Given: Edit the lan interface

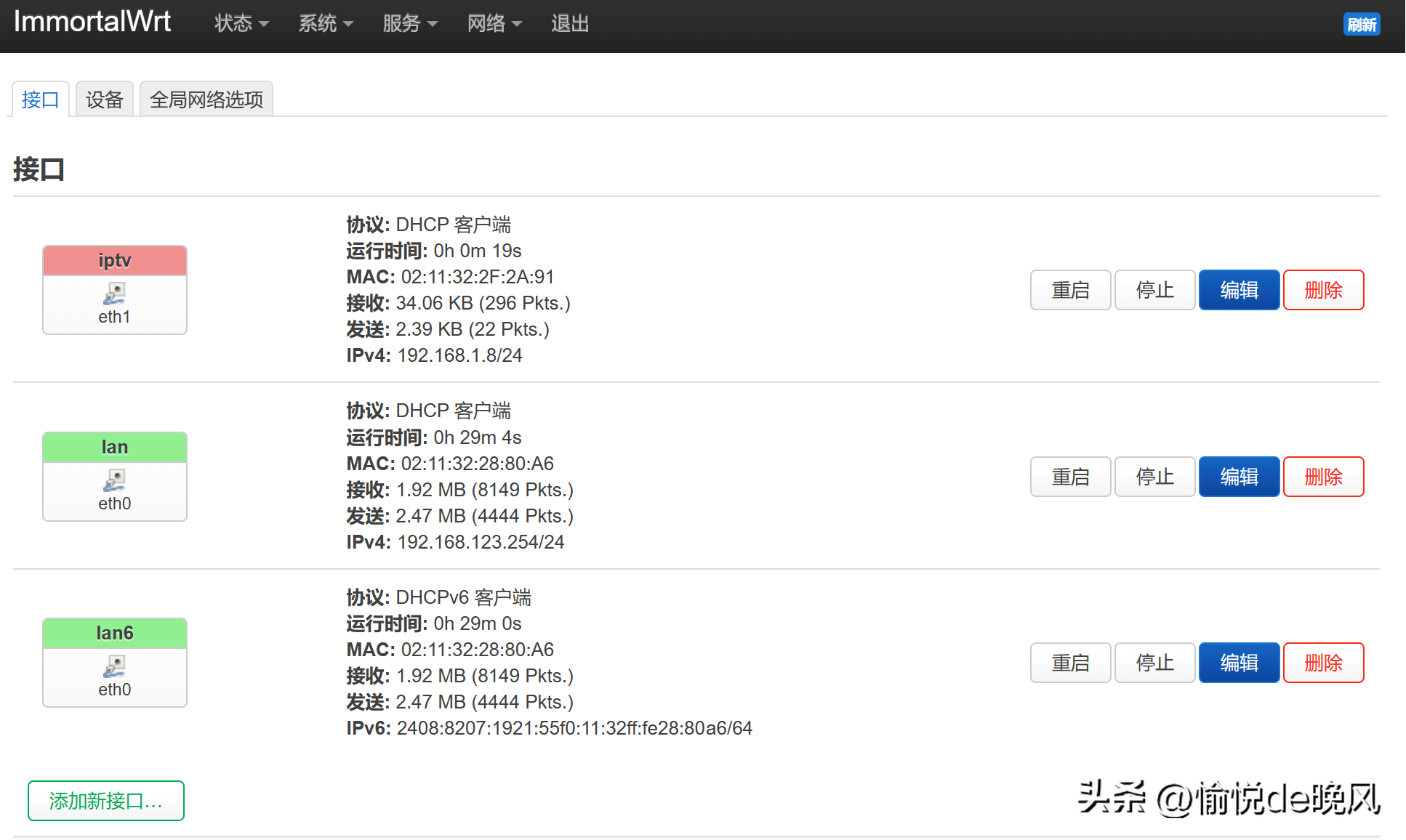Looking at the screenshot, I should 1239,477.
